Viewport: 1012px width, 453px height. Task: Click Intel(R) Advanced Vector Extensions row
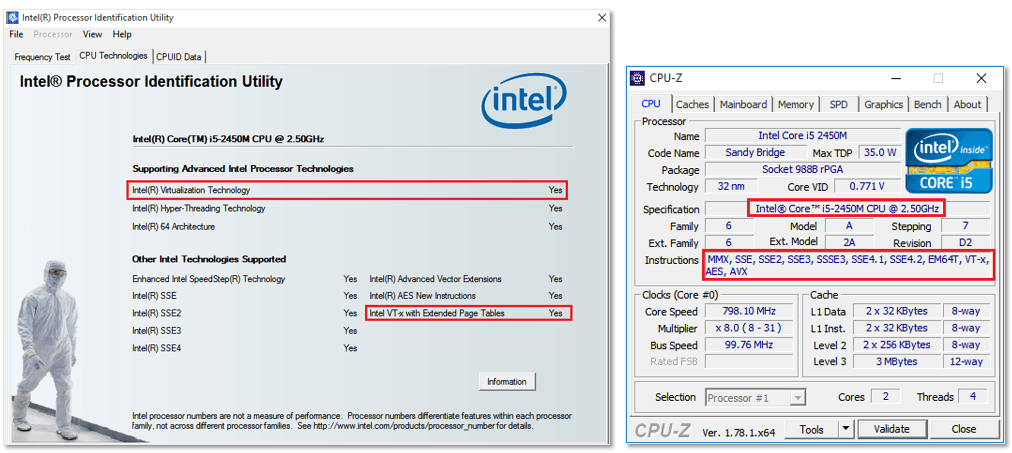466,279
